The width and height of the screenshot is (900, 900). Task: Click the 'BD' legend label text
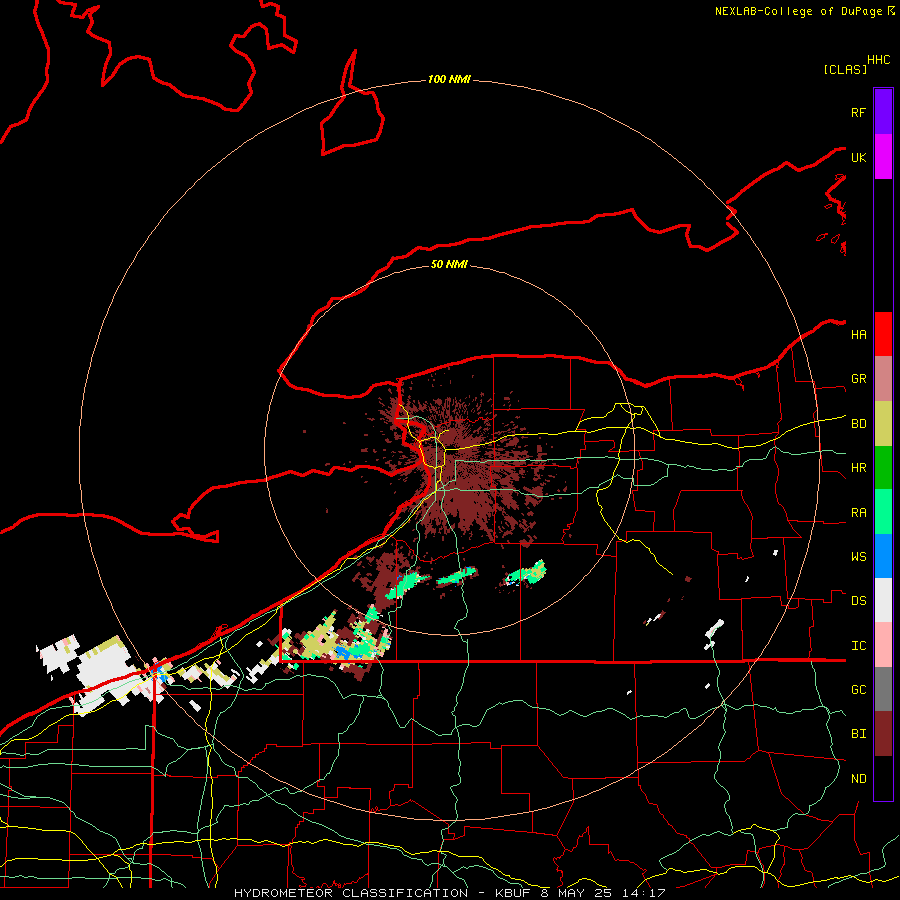[x=858, y=424]
